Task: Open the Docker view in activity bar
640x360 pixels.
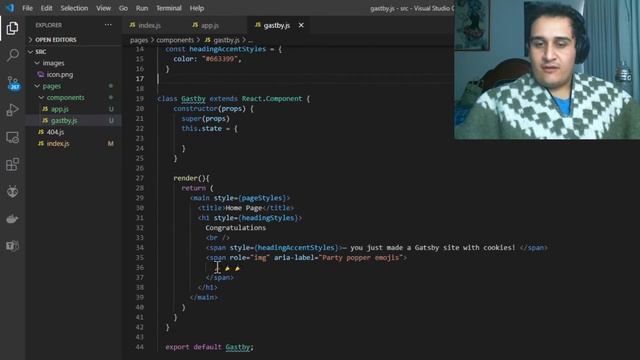Action: click(12, 219)
